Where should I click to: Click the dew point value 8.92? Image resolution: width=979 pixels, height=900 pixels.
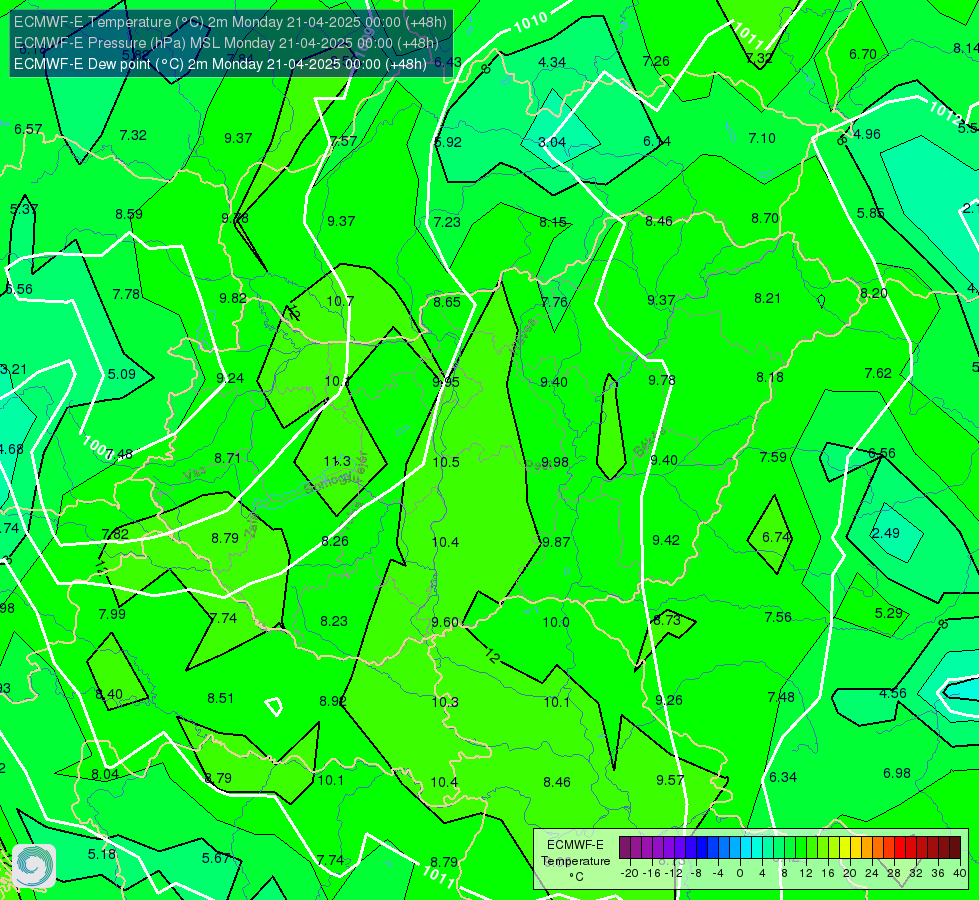pos(333,701)
